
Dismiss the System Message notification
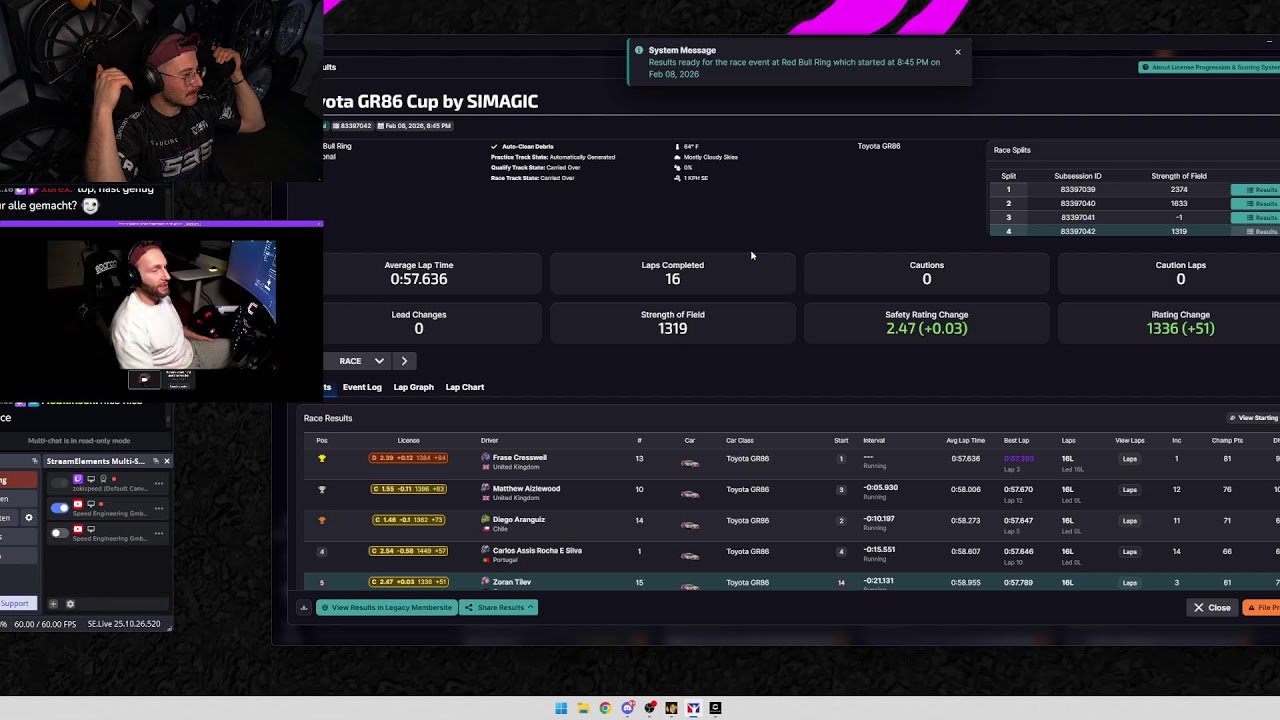(x=957, y=52)
